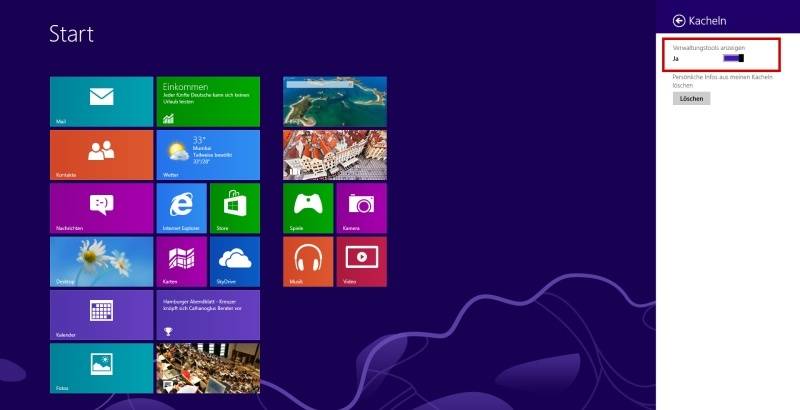The height and width of the screenshot is (410, 800).
Task: Launch Internet Explorer tile
Action: point(182,208)
